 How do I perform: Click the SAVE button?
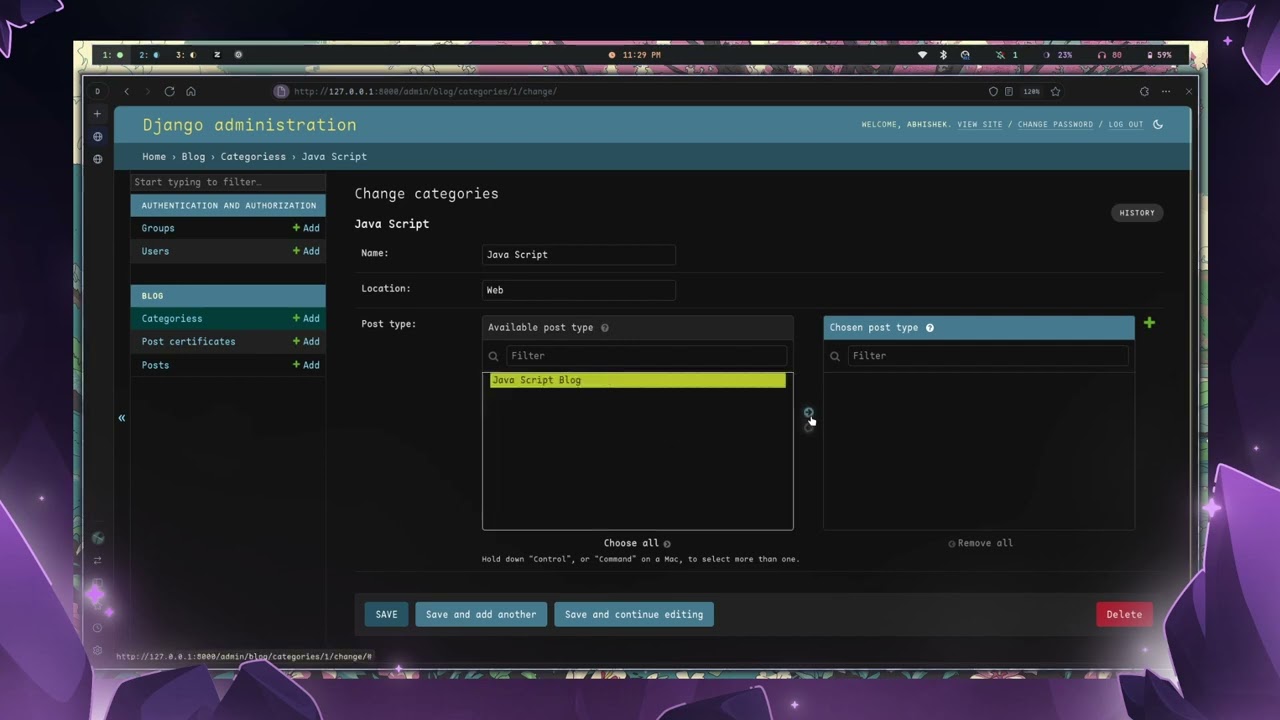386,615
